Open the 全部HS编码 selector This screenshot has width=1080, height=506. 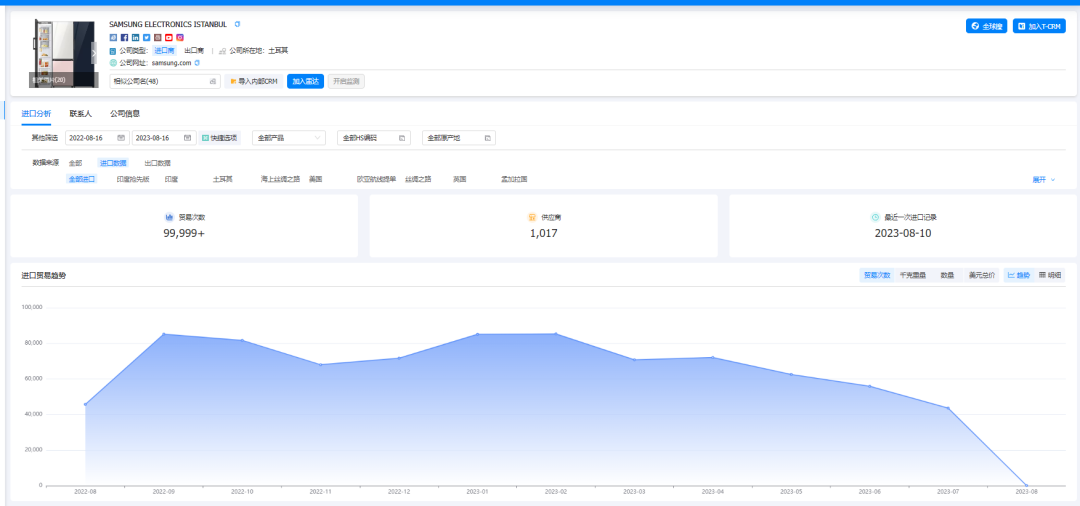point(373,138)
